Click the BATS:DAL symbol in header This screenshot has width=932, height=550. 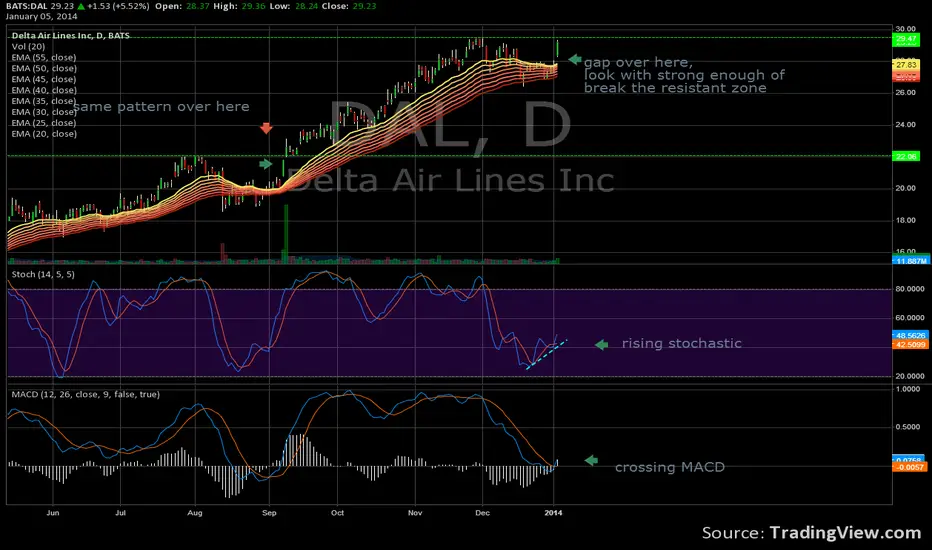[26, 6]
